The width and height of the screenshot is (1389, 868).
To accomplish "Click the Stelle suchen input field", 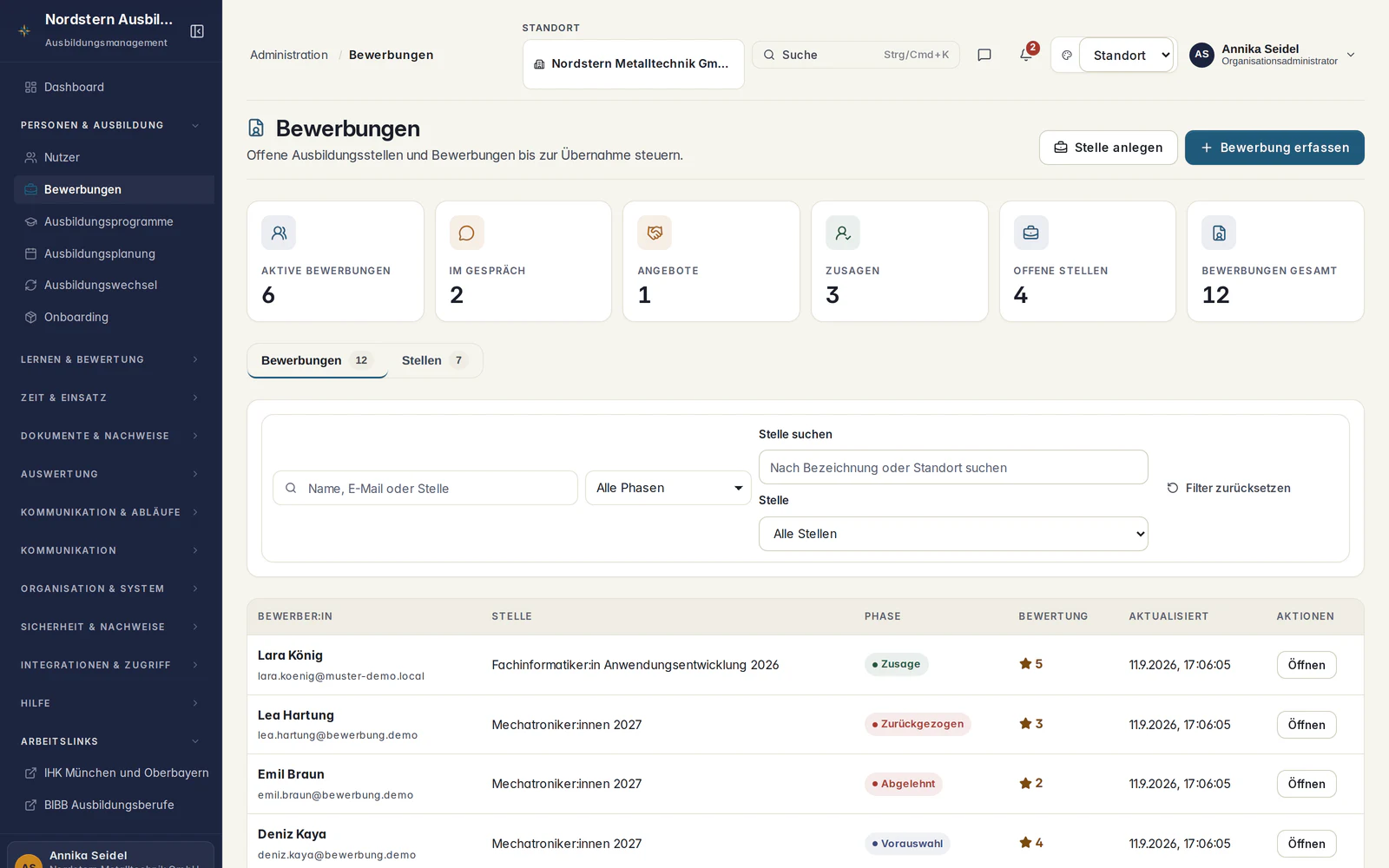I will (953, 467).
